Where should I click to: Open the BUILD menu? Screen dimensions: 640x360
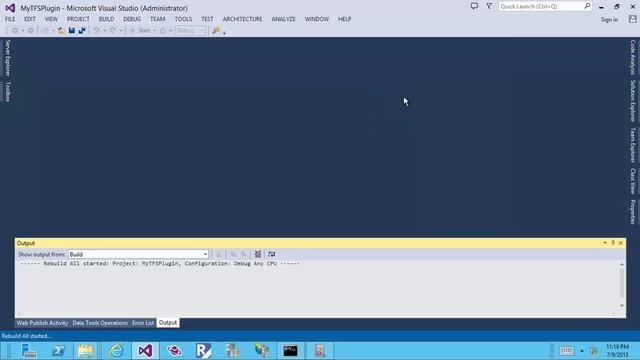point(107,19)
